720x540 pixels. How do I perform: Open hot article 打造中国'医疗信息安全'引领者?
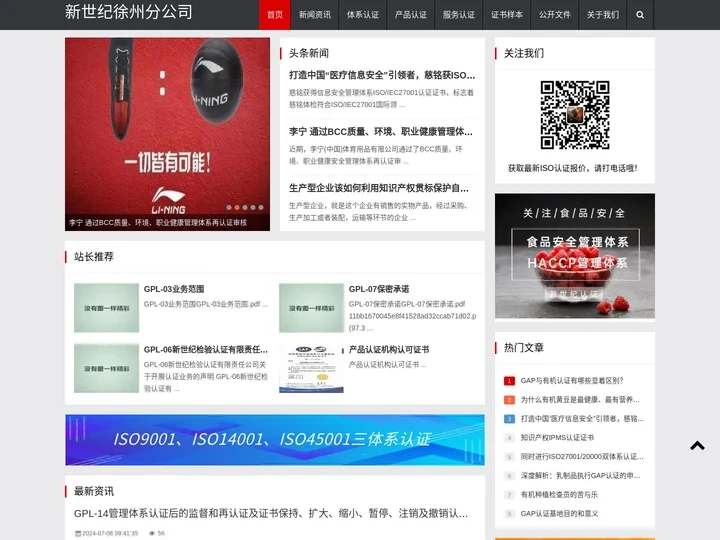coord(582,418)
